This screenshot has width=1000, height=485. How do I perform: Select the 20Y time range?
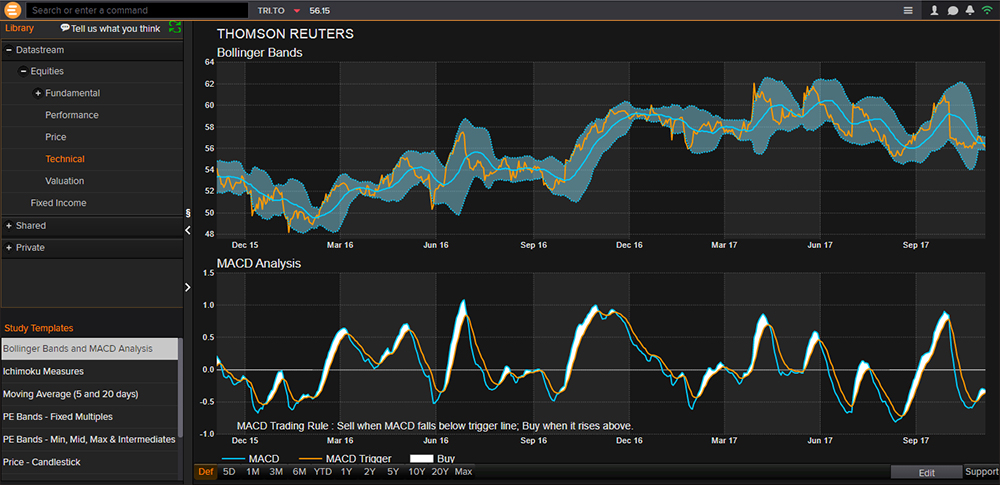440,472
